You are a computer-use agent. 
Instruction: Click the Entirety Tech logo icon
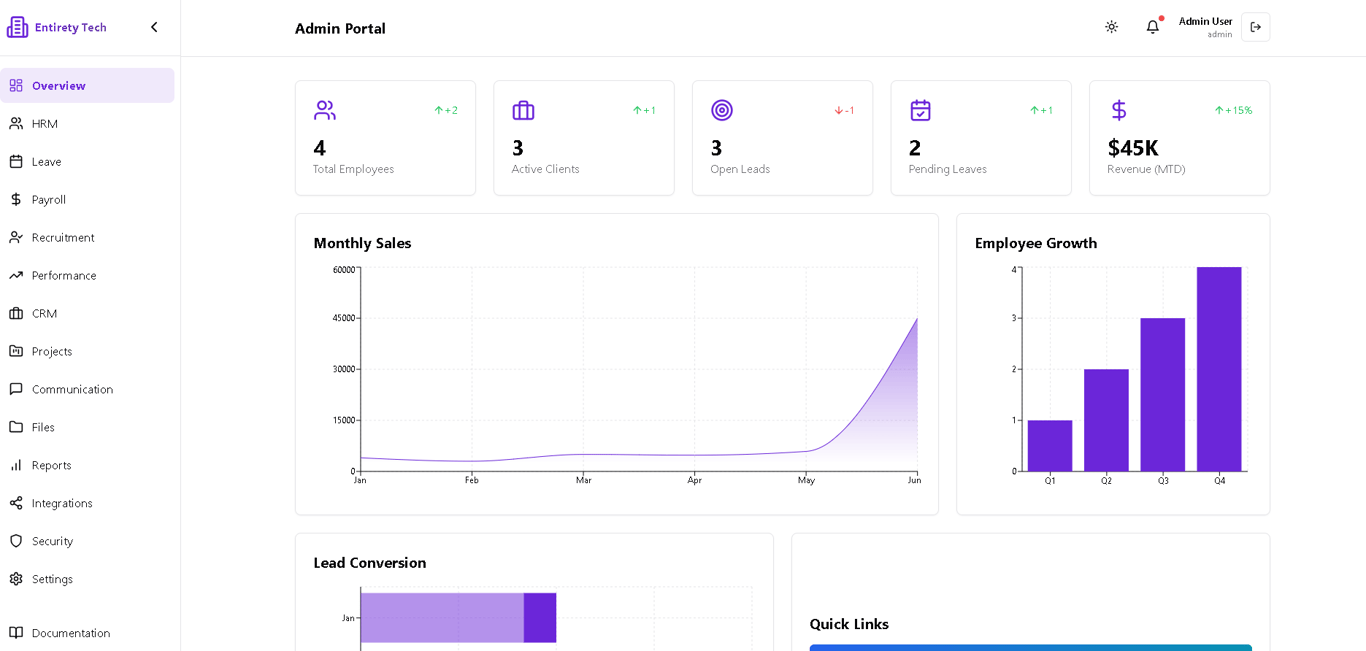tap(17, 27)
